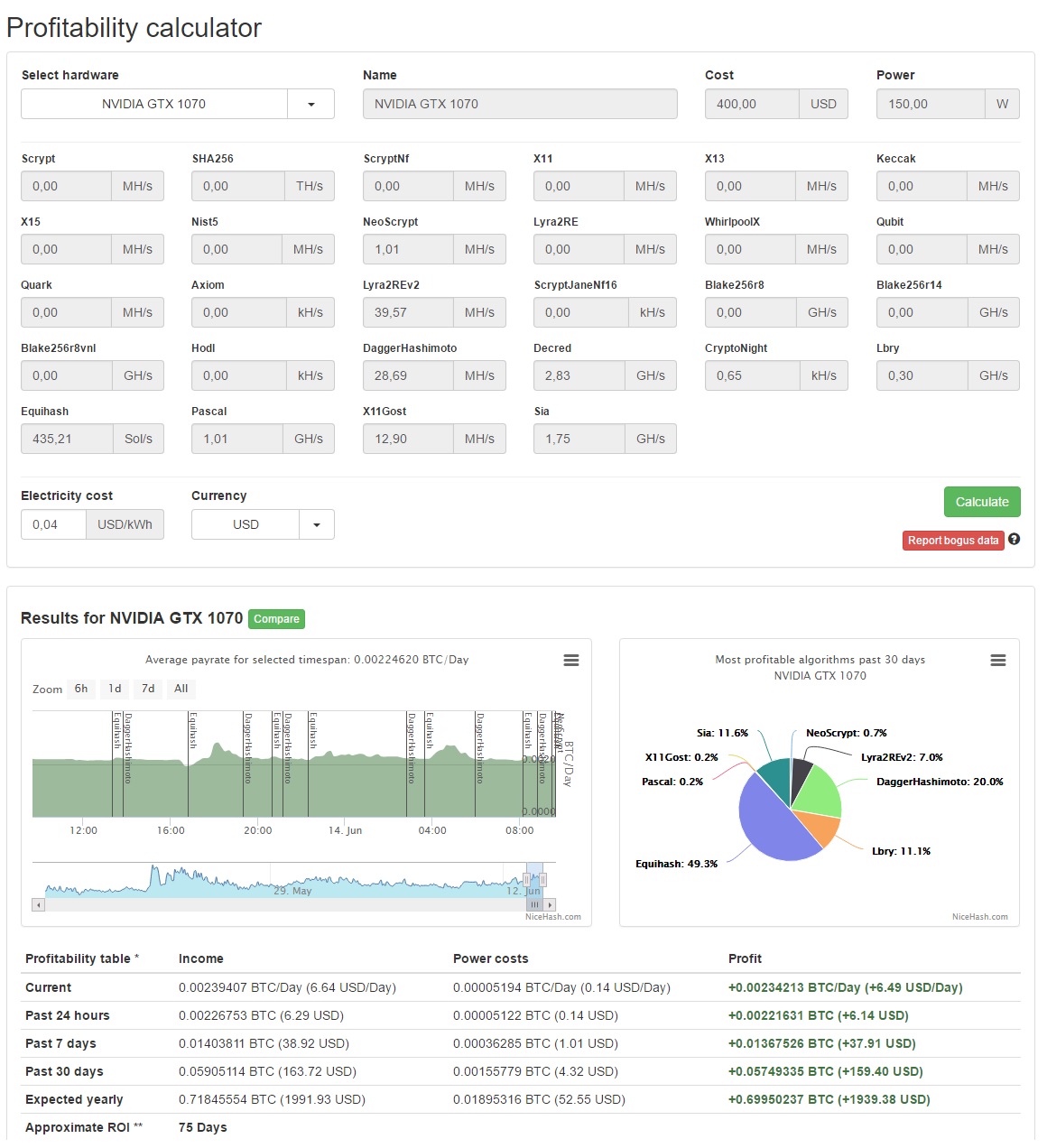
Task: Click the green Calculate button
Action: click(x=982, y=502)
